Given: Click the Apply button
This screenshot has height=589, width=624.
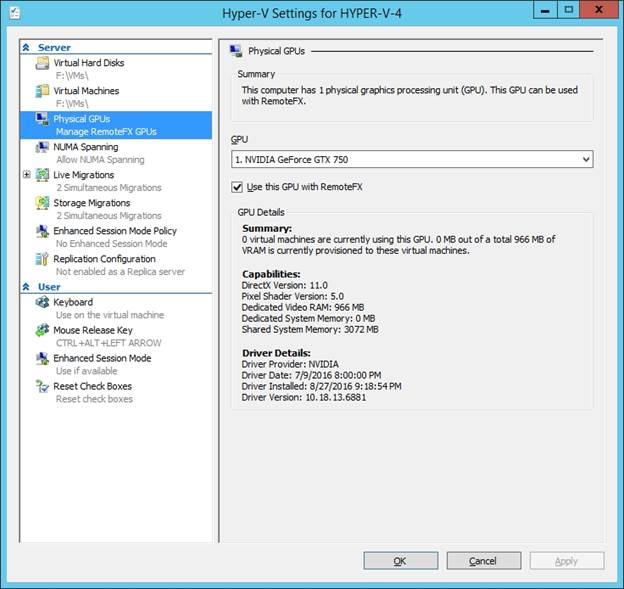Looking at the screenshot, I should coord(567,561).
